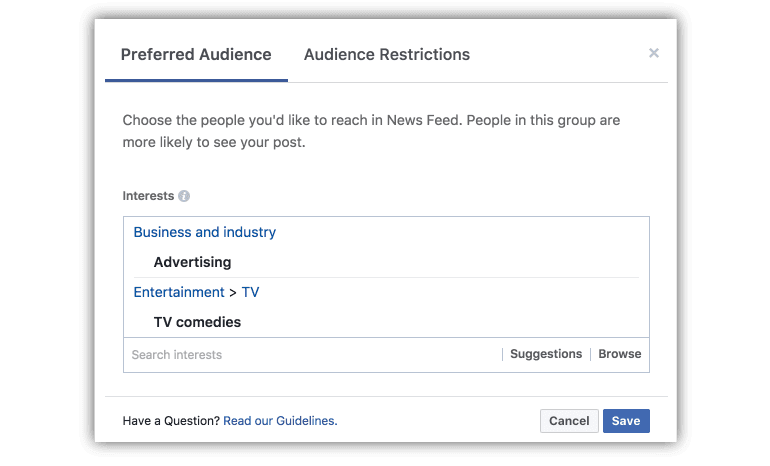Select the TV comedies interest
The height and width of the screenshot is (466, 770).
(197, 322)
